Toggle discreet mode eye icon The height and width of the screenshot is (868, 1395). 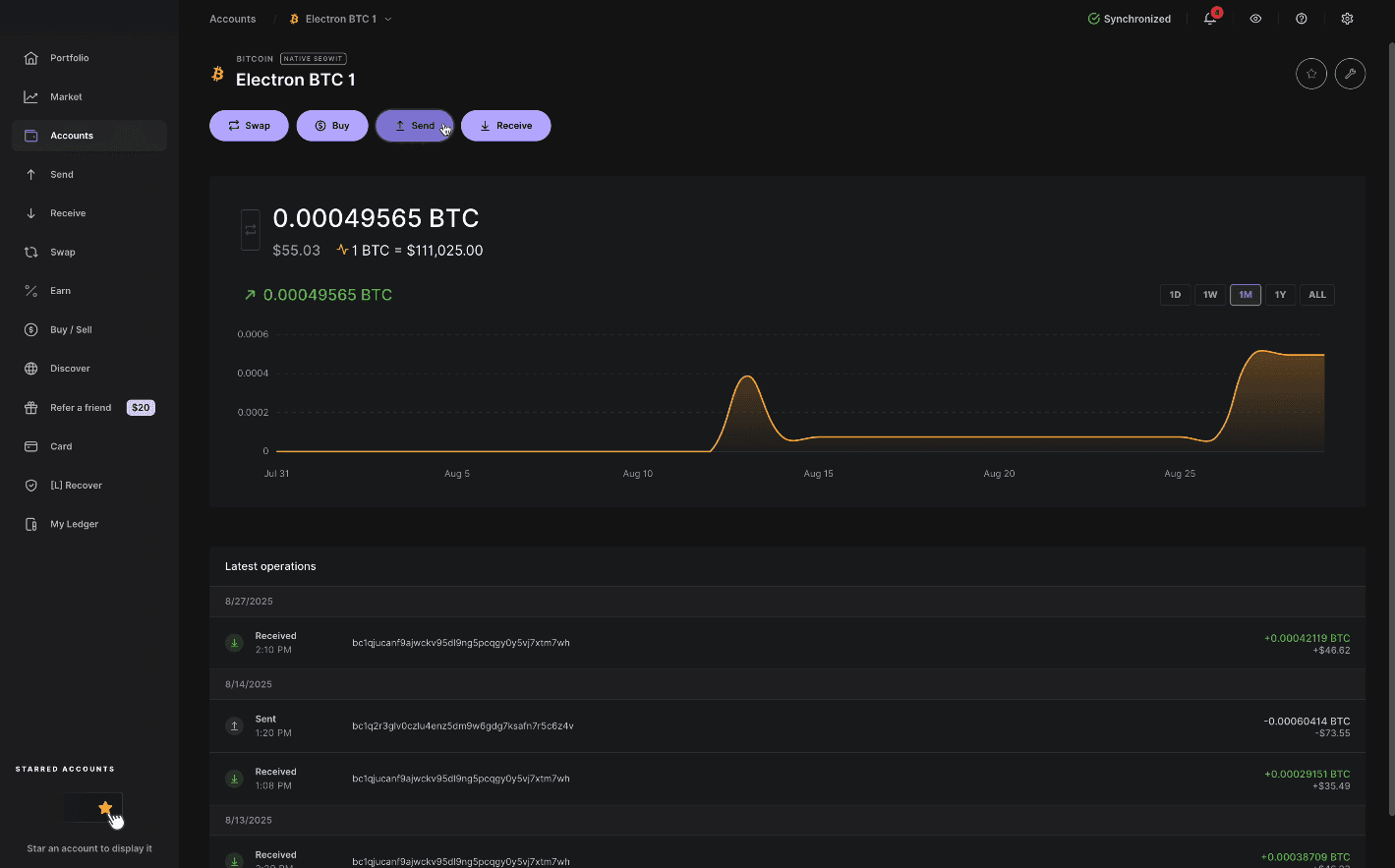1255,19
